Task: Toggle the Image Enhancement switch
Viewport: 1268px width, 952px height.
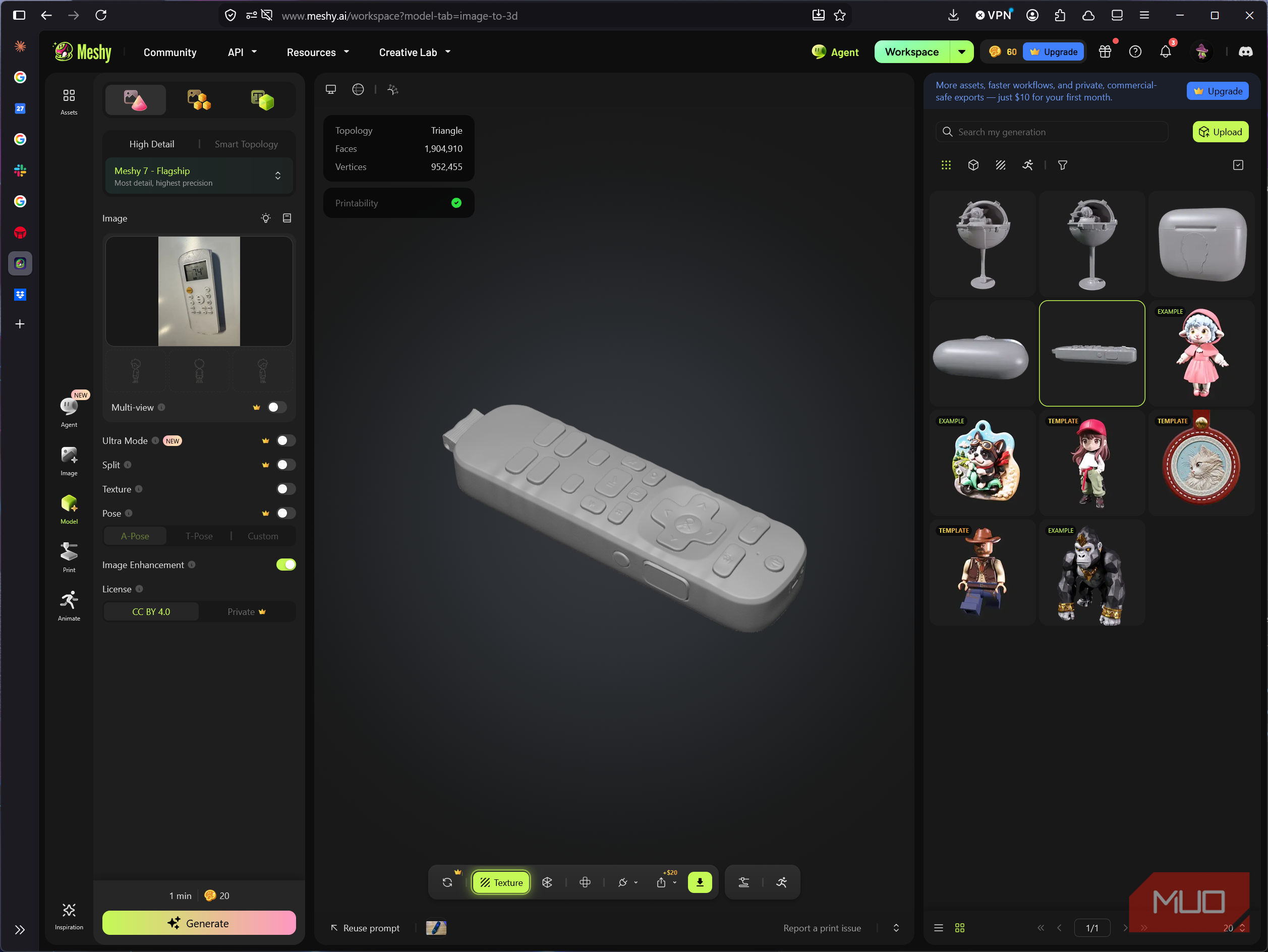Action: coord(286,565)
